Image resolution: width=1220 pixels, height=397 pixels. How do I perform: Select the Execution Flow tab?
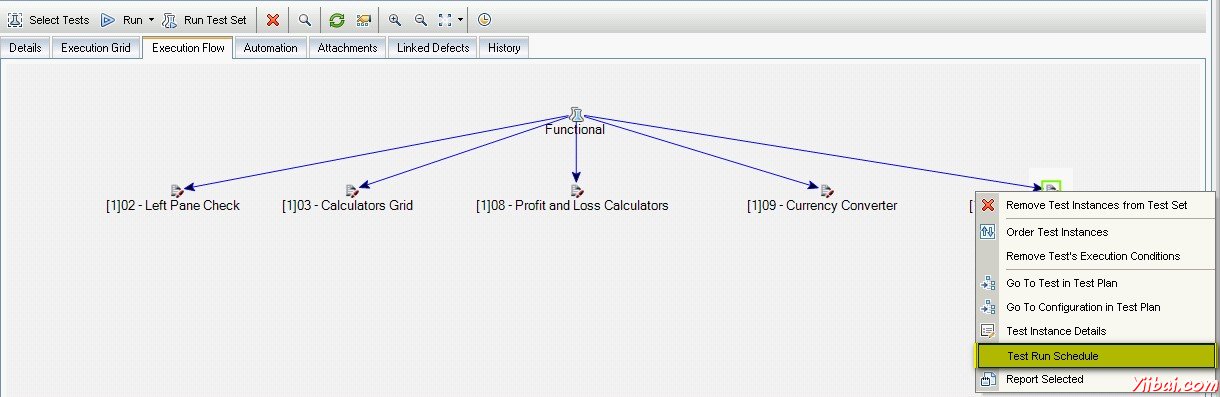click(187, 47)
